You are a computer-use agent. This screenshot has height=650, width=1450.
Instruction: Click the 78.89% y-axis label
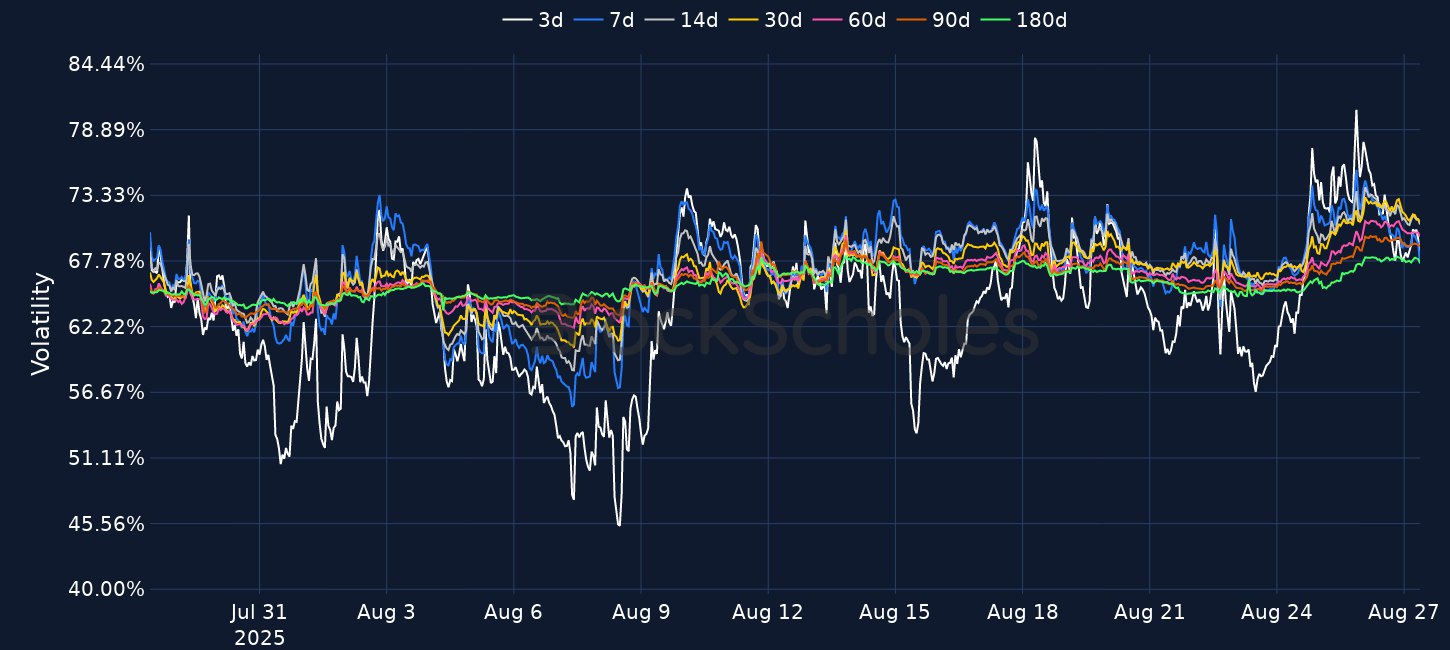(x=106, y=131)
